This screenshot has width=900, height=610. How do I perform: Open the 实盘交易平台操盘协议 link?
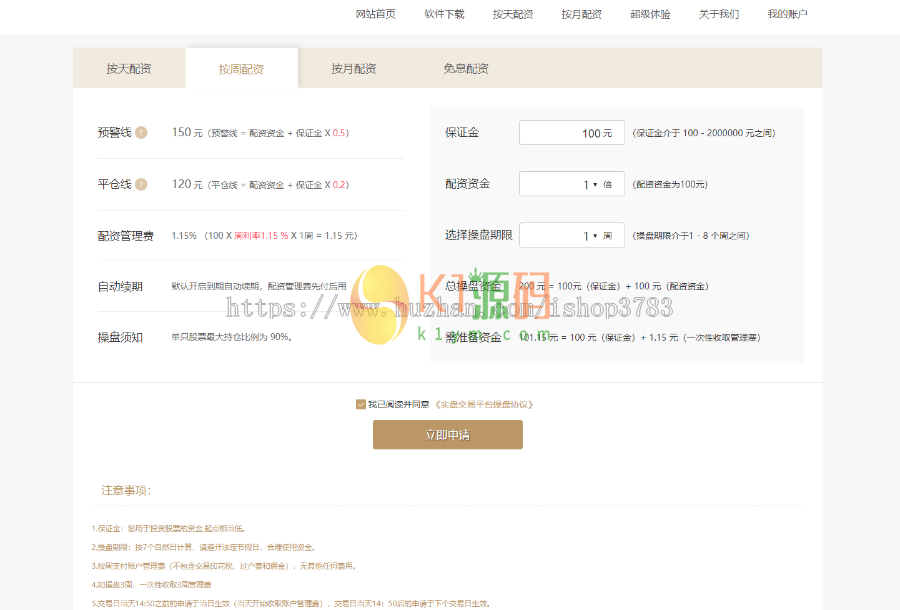coord(484,405)
